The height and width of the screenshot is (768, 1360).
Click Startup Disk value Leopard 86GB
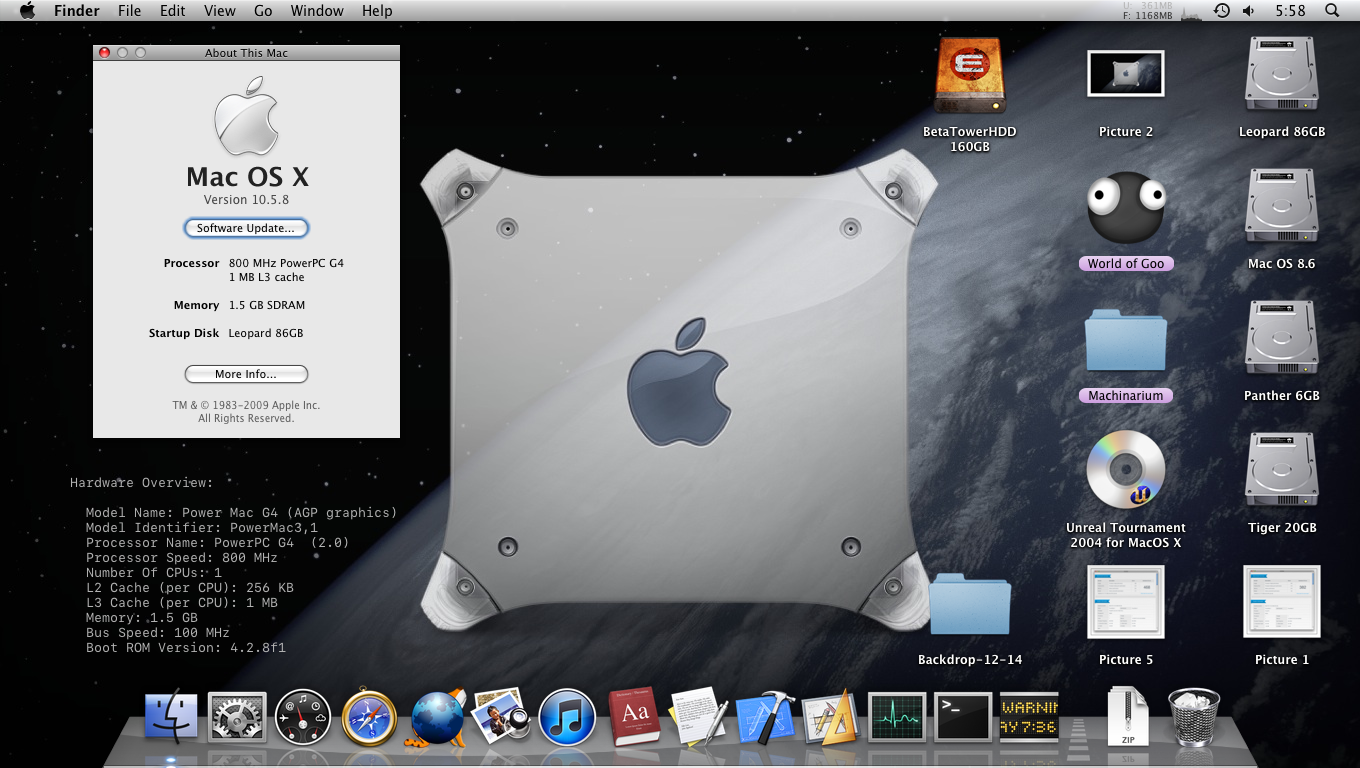pyautogui.click(x=266, y=333)
